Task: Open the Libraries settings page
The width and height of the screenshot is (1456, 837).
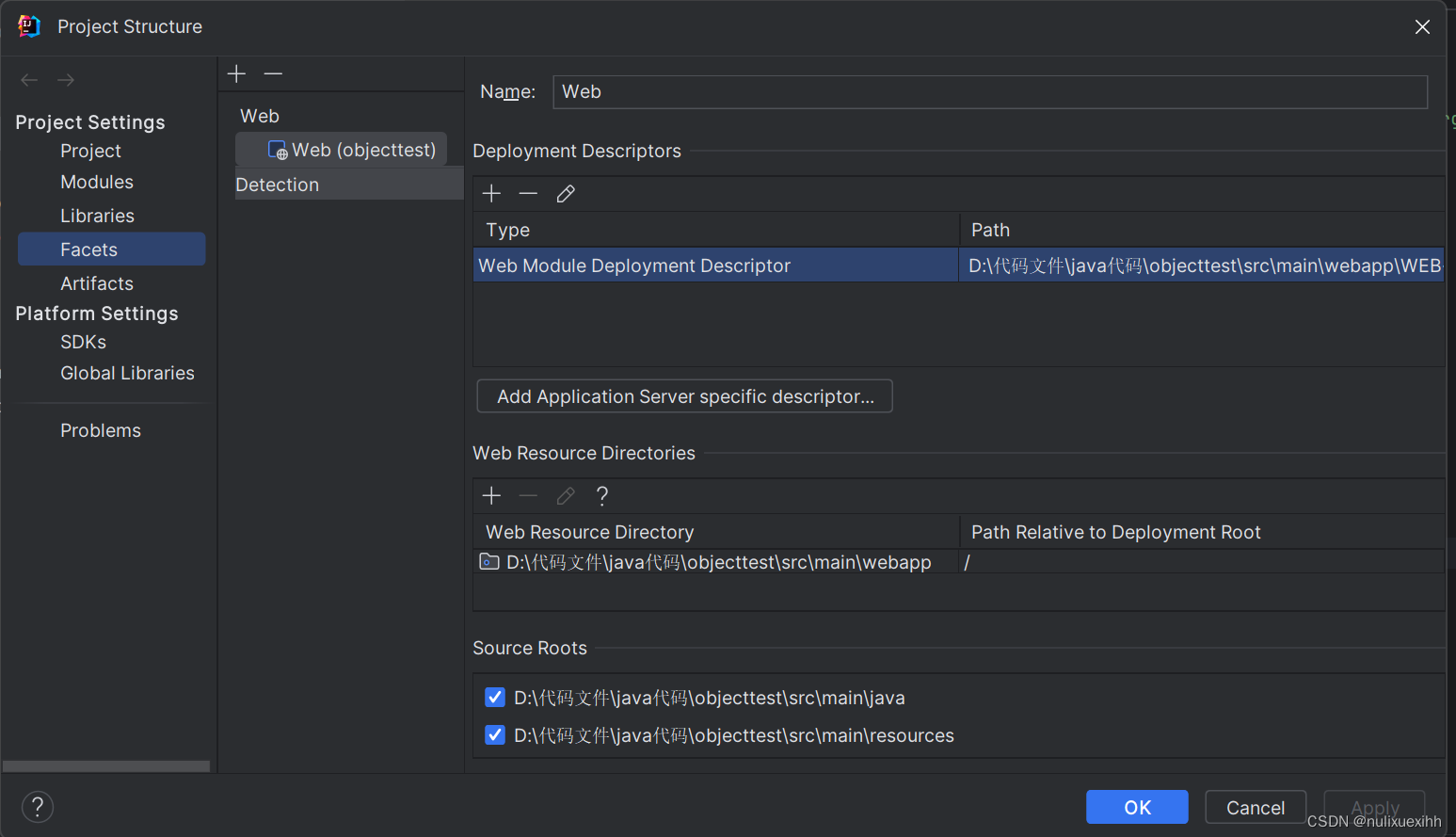Action: [97, 216]
